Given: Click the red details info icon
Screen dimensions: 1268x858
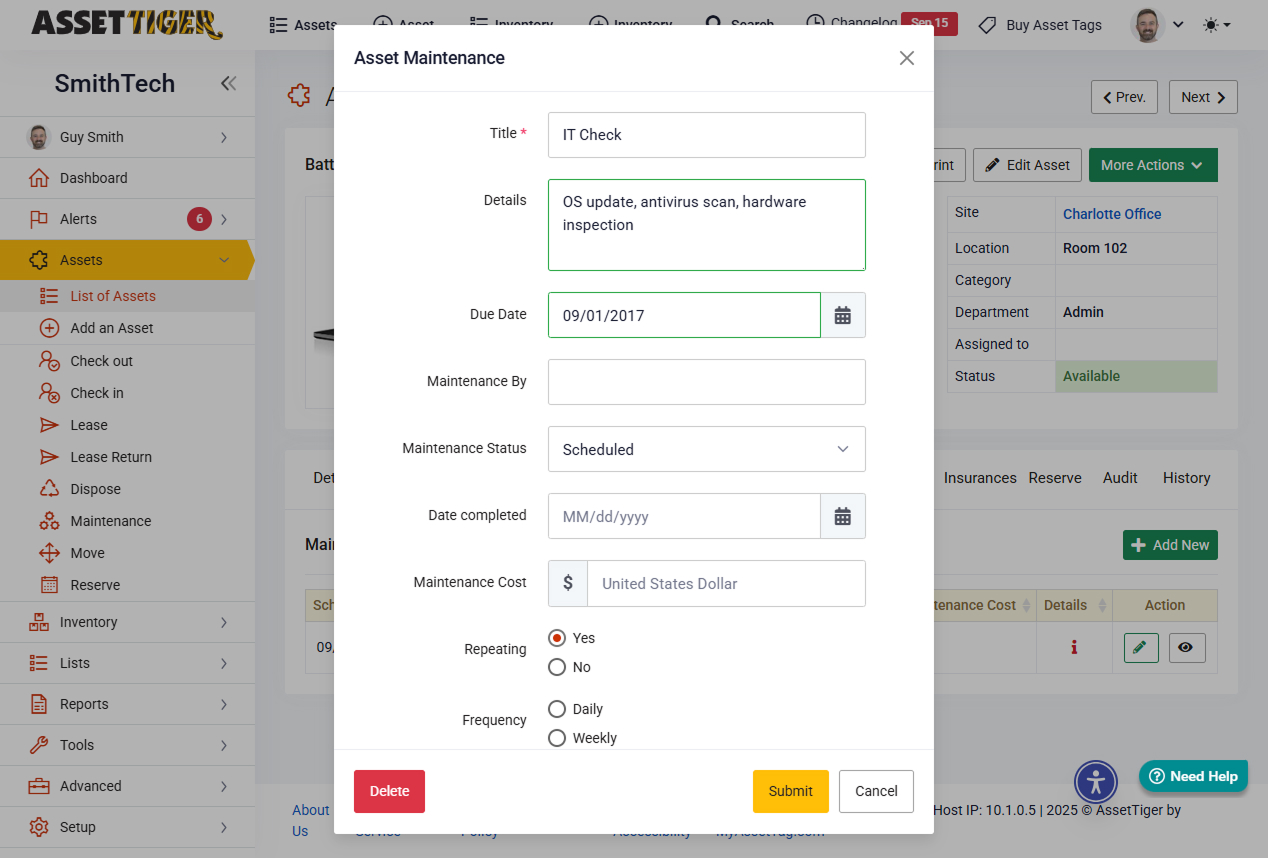Looking at the screenshot, I should 1074,648.
